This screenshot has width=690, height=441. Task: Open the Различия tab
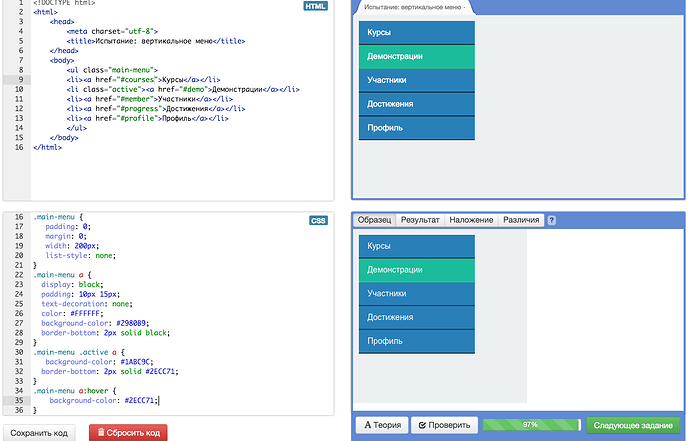click(x=521, y=220)
